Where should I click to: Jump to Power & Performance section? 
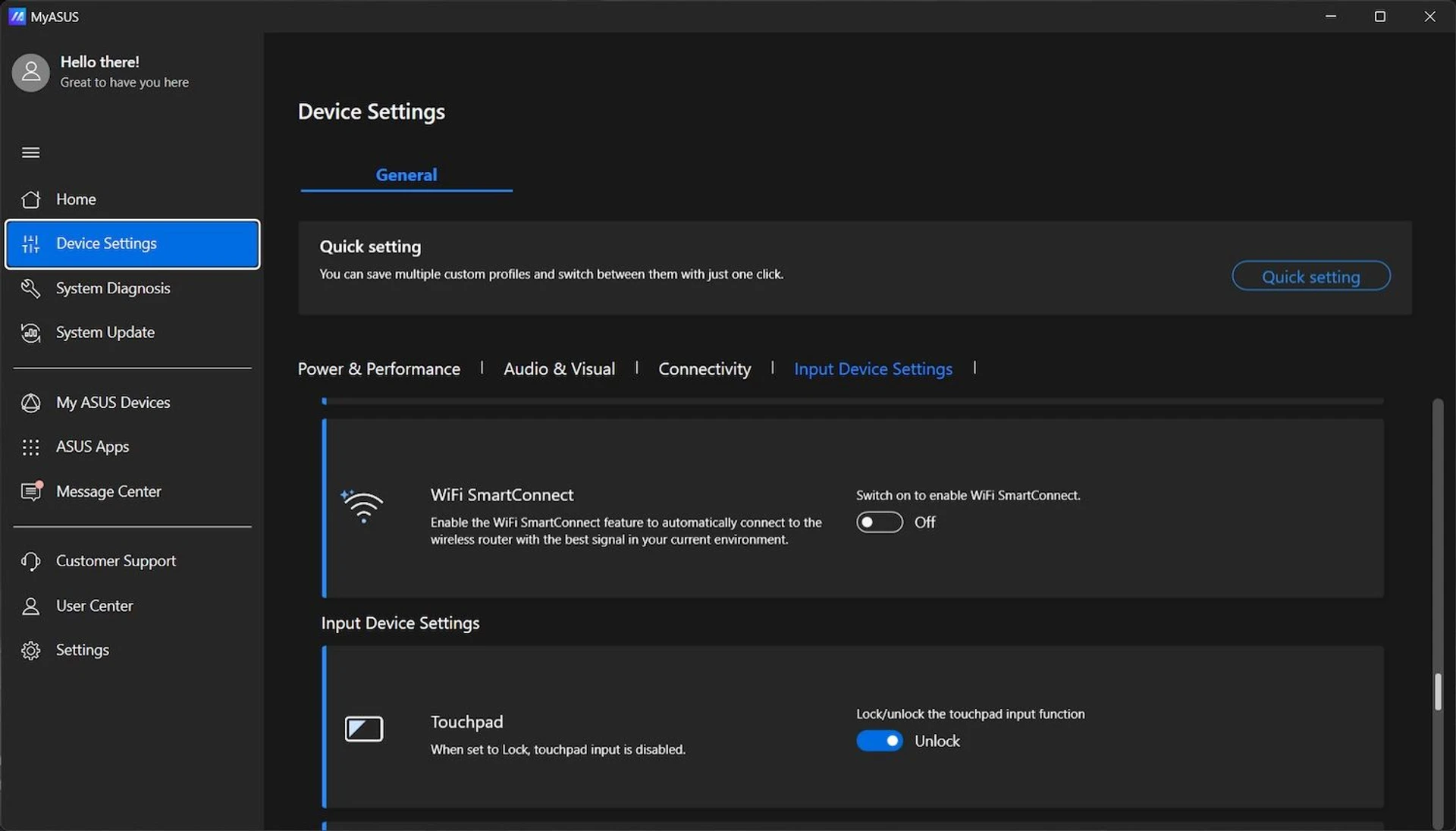379,369
